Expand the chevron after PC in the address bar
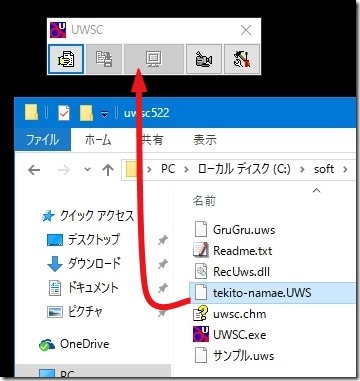Screen dimensions: 360x381 (186, 169)
